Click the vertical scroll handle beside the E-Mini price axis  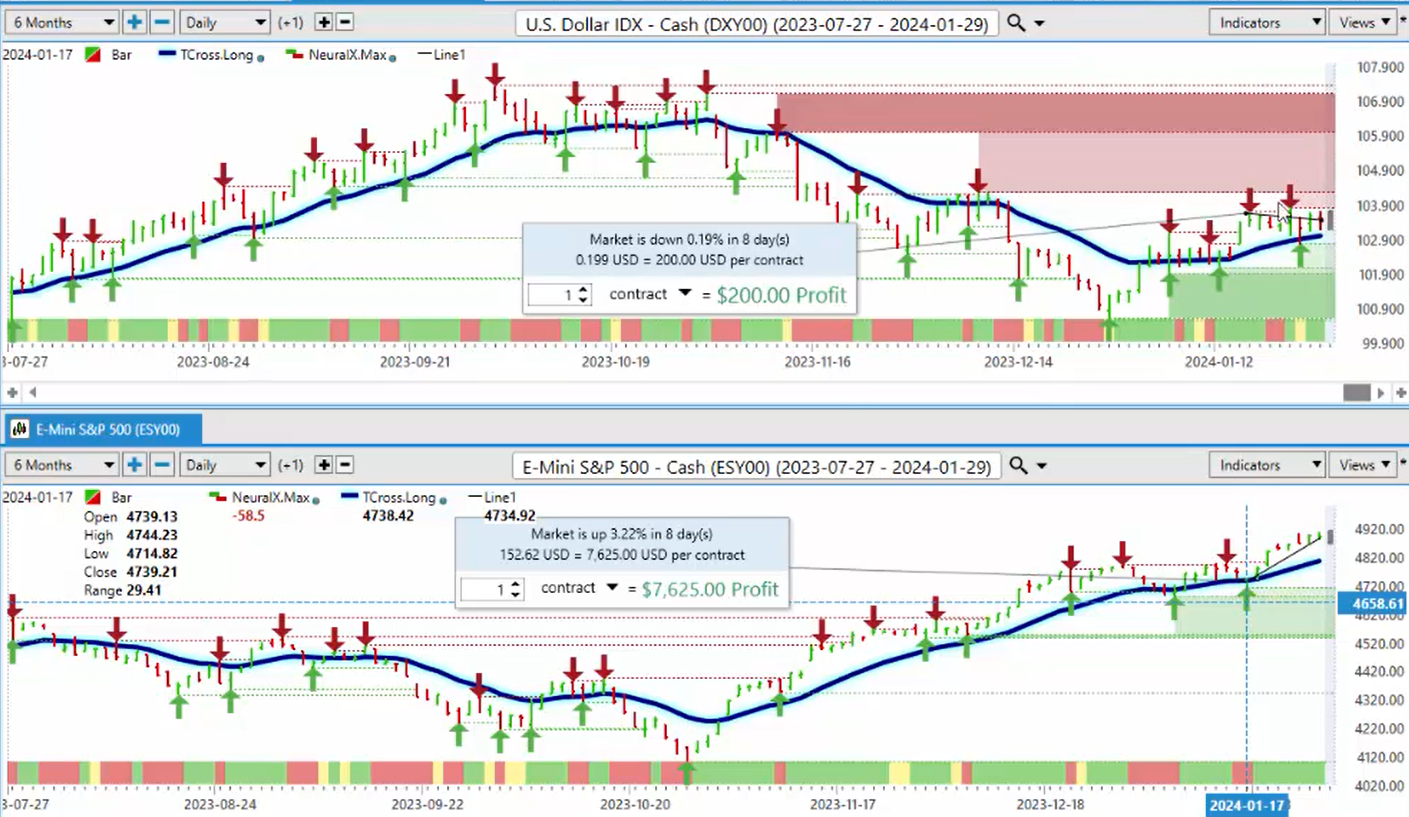pyautogui.click(x=1330, y=537)
